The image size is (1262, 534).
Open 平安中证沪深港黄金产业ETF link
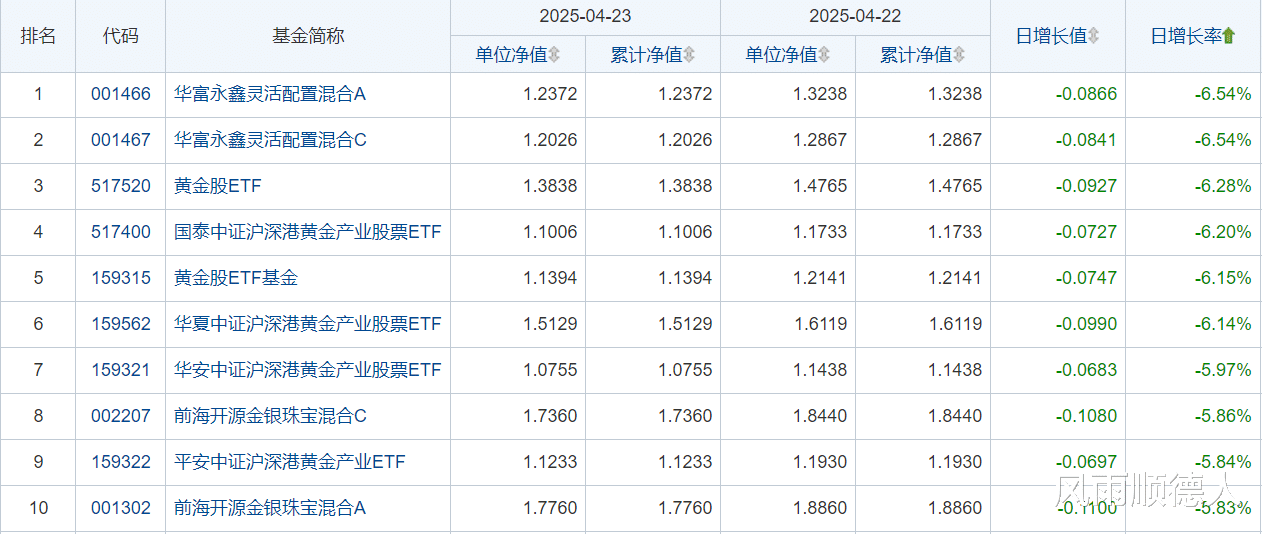[x=290, y=462]
